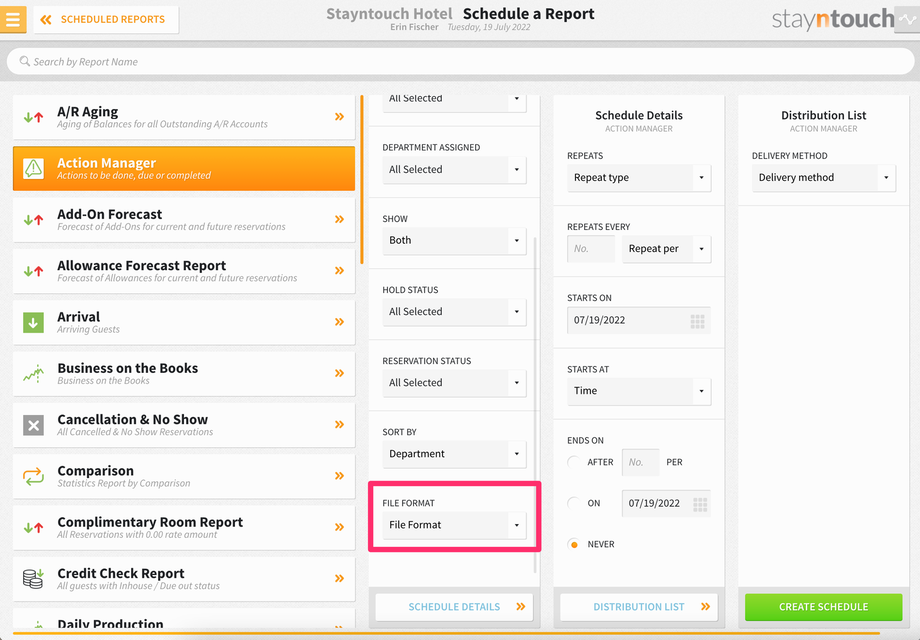Select the Credit Check Report

click(184, 578)
